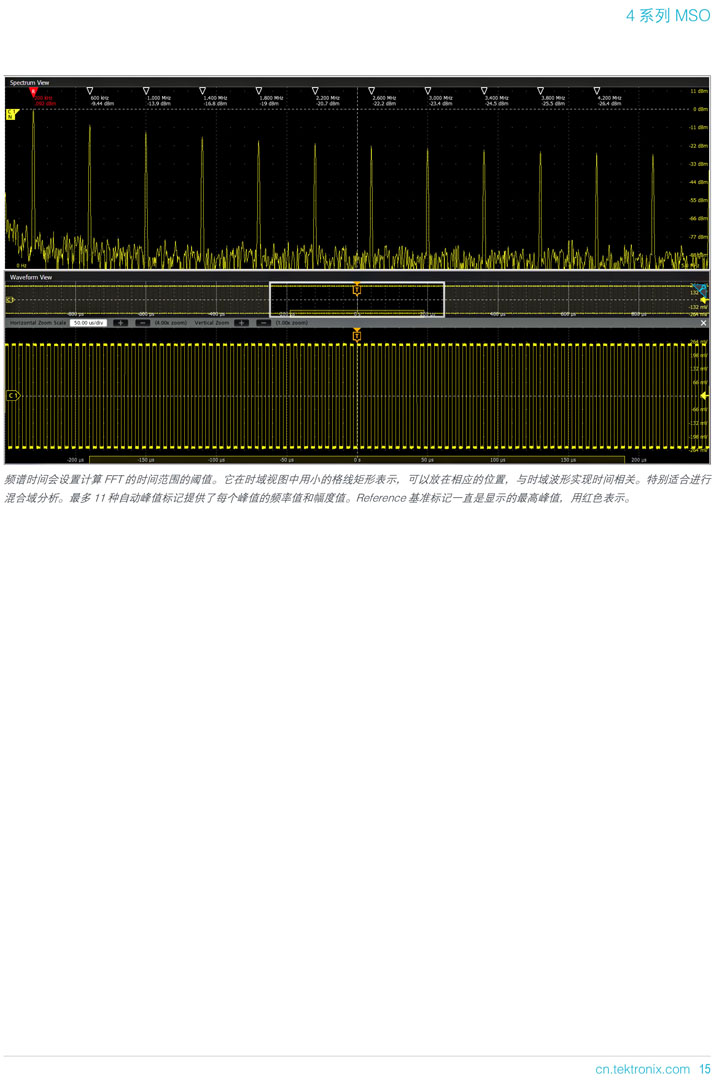Select the red Reference peak marker
The width and height of the screenshot is (720, 1080).
[x=32, y=91]
